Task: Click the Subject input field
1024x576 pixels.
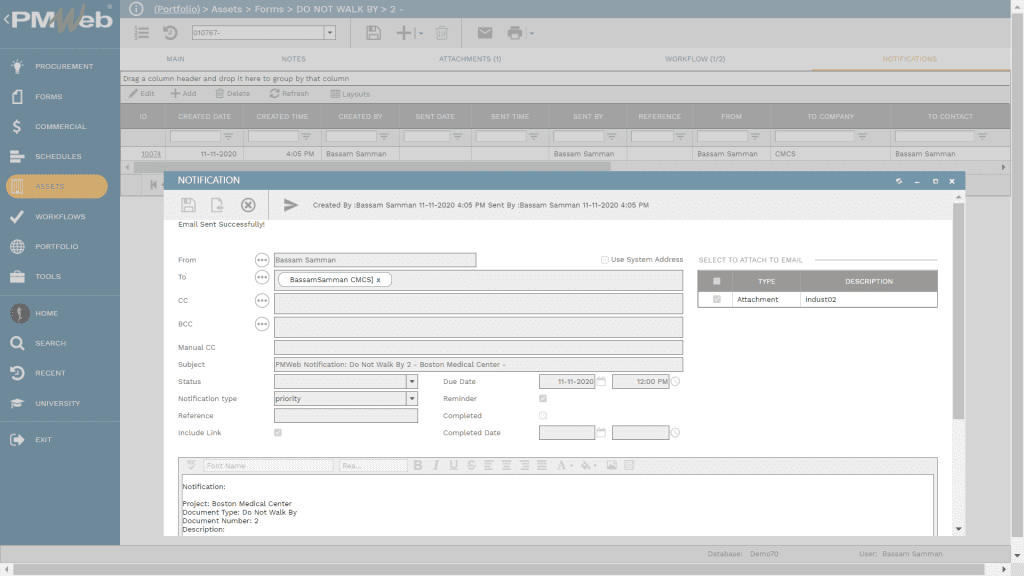Action: pyautogui.click(x=478, y=364)
